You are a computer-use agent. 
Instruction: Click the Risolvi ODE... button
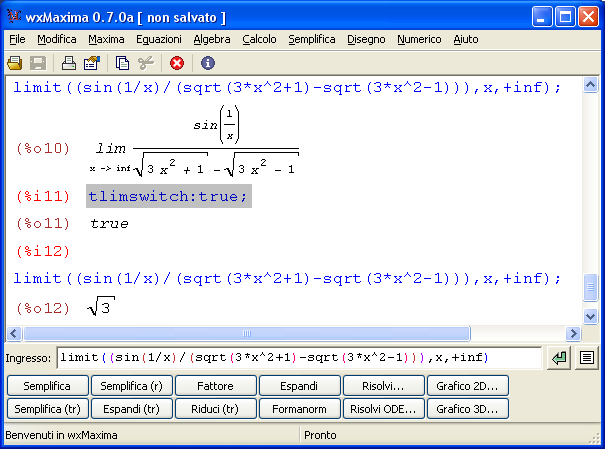(384, 408)
